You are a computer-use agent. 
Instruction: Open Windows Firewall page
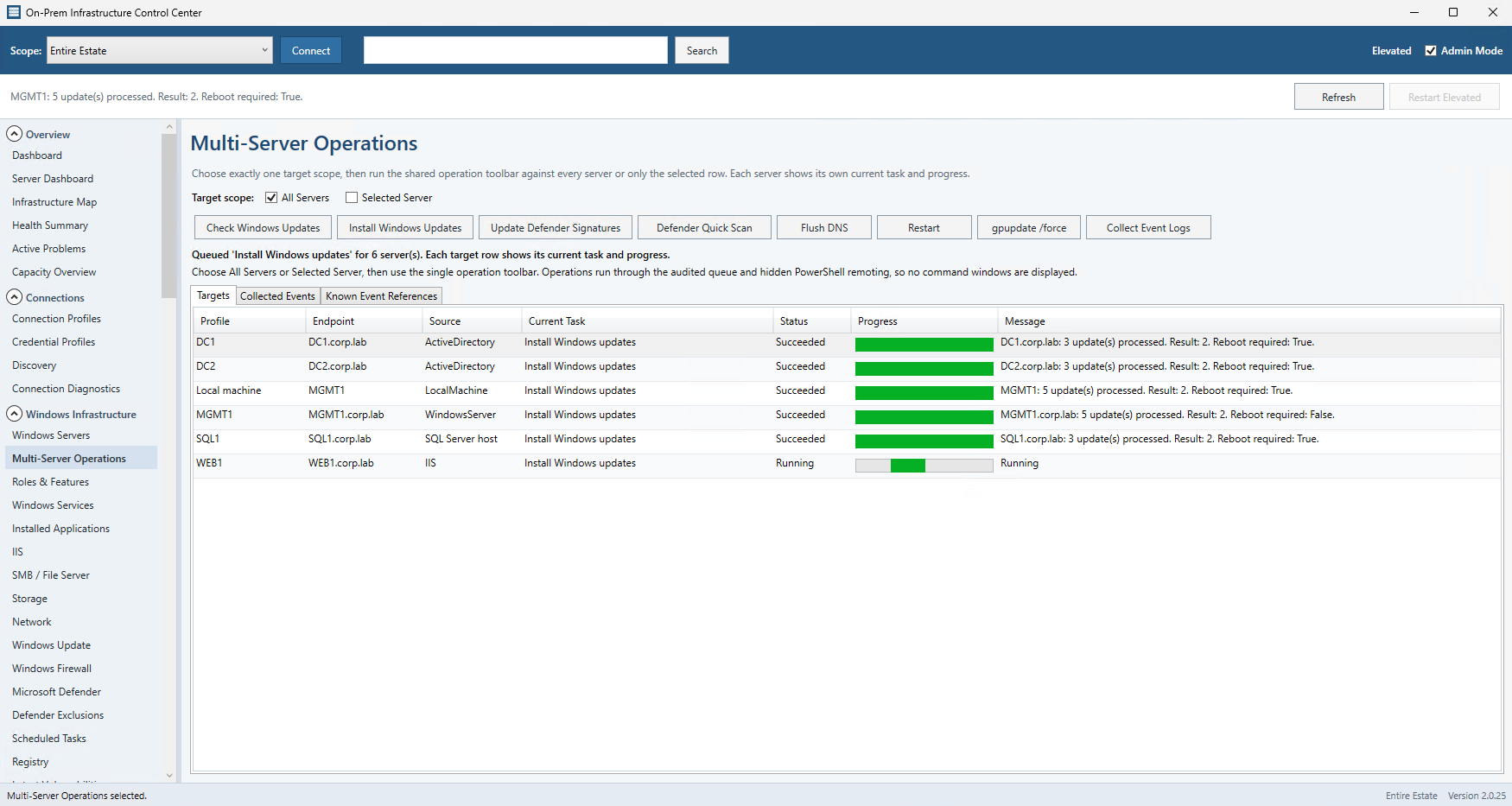[x=52, y=669]
